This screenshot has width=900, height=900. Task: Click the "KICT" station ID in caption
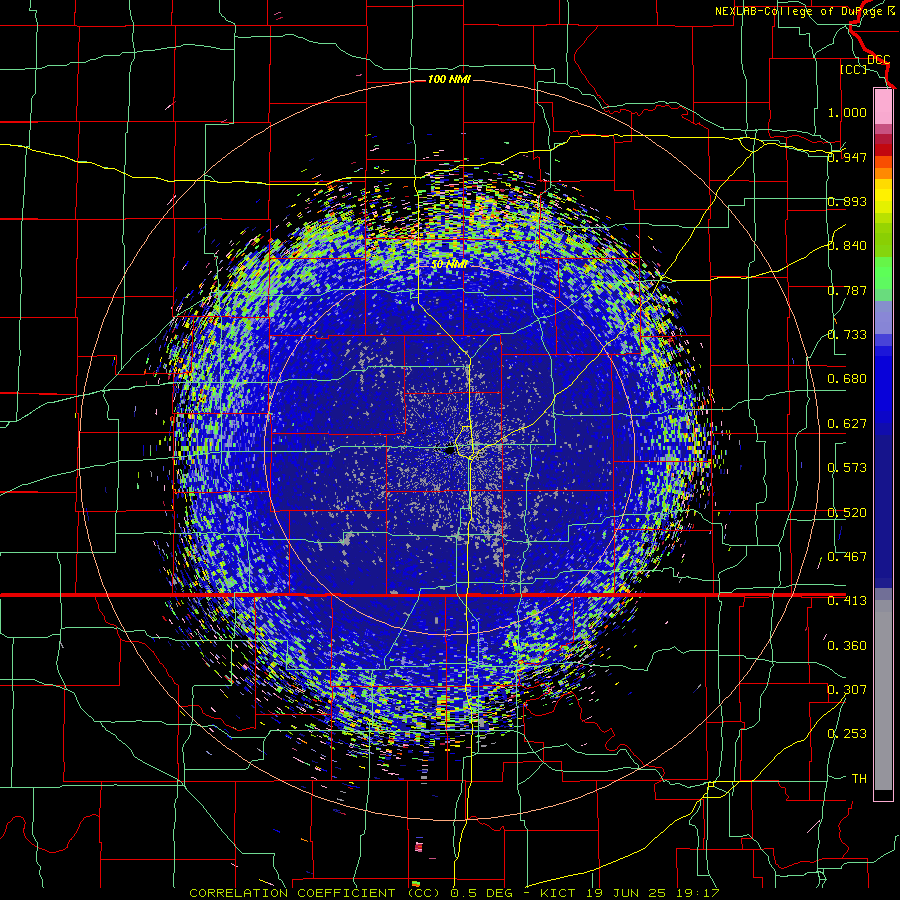(x=557, y=894)
